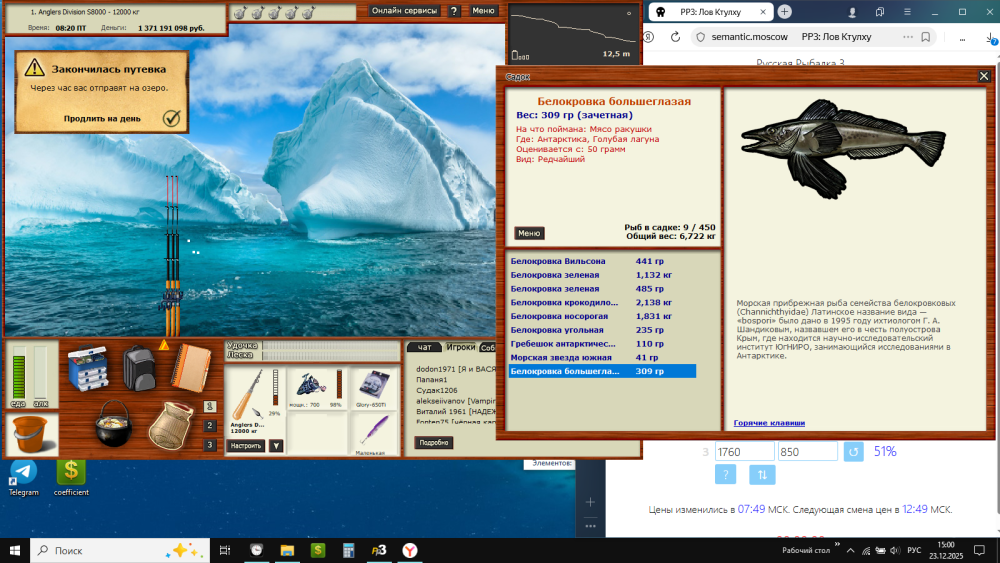This screenshot has width=1000, height=563.
Task: Open the backpack inventory icon
Action: [139, 369]
